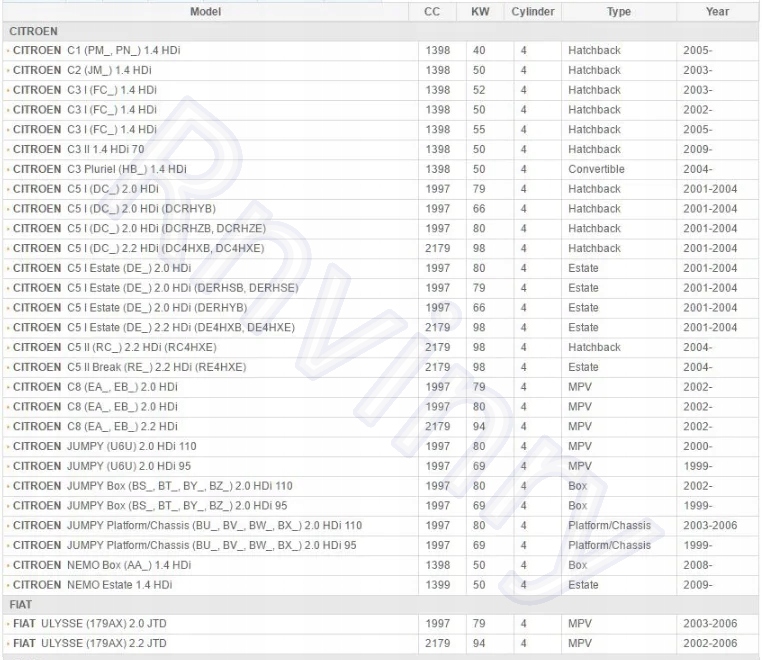Click CC value 1399 for NEMO Estate

[438, 585]
